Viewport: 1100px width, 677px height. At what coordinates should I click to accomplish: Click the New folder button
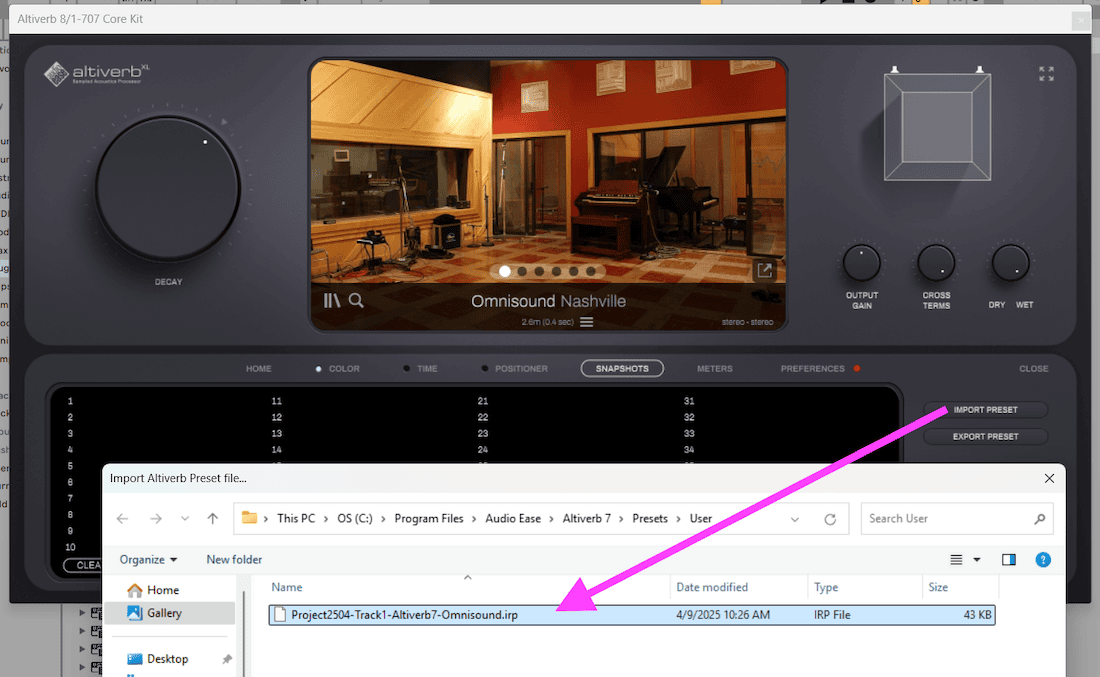pos(234,559)
